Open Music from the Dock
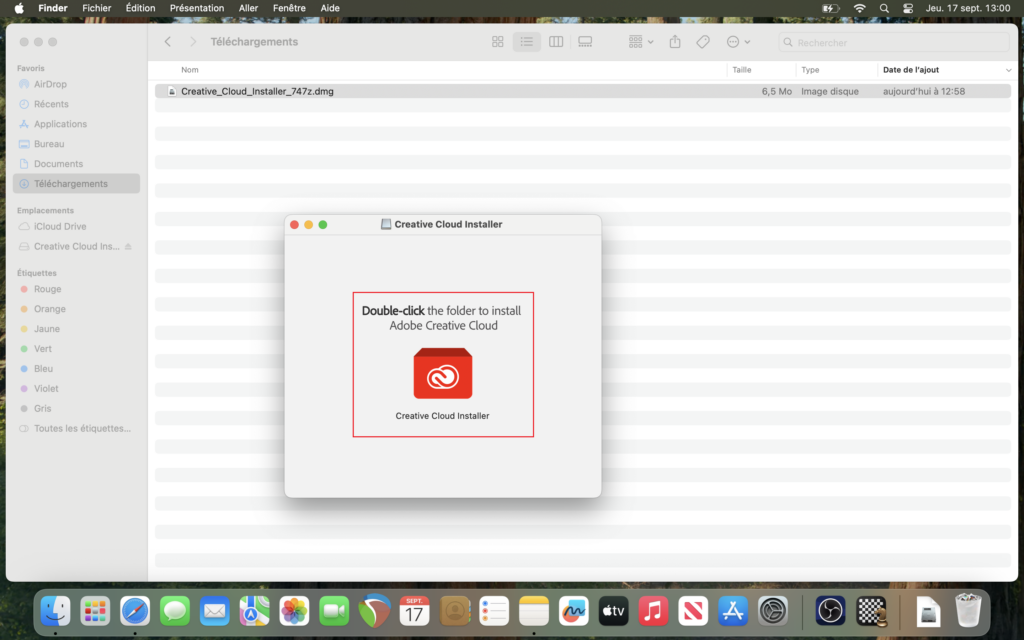1024x640 pixels. coord(653,611)
